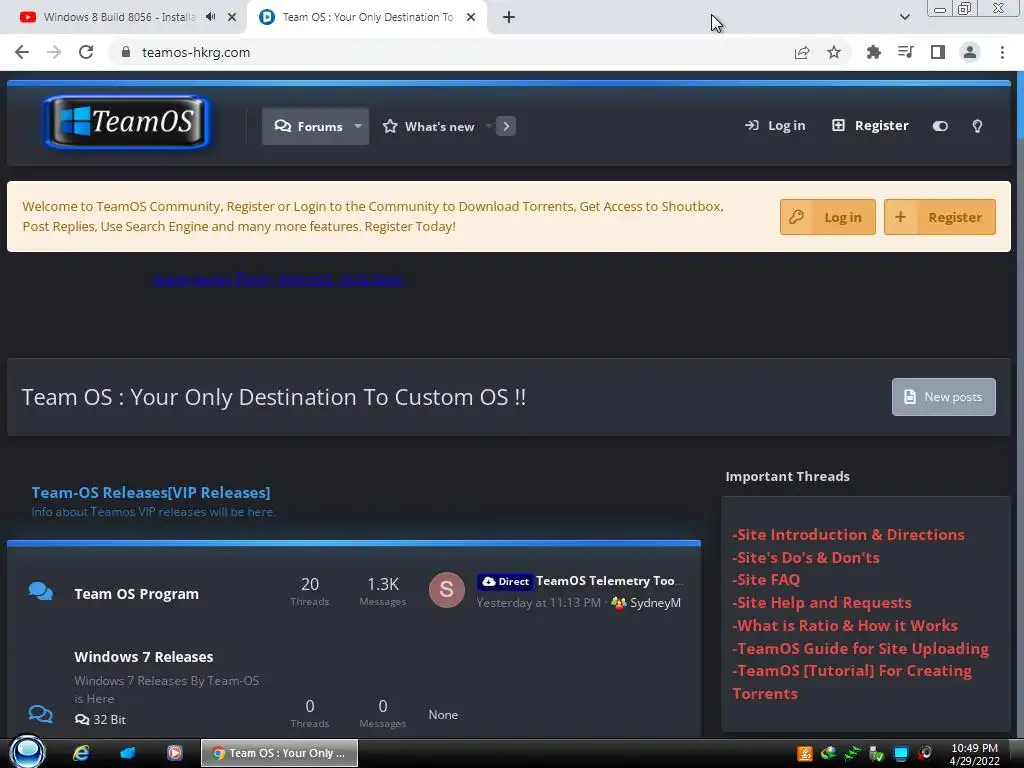Open the What's new nav item

pyautogui.click(x=428, y=126)
